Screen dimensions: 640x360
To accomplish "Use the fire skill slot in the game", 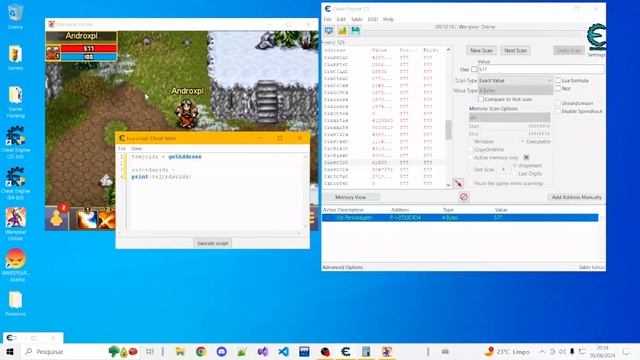I will pyautogui.click(x=87, y=219).
